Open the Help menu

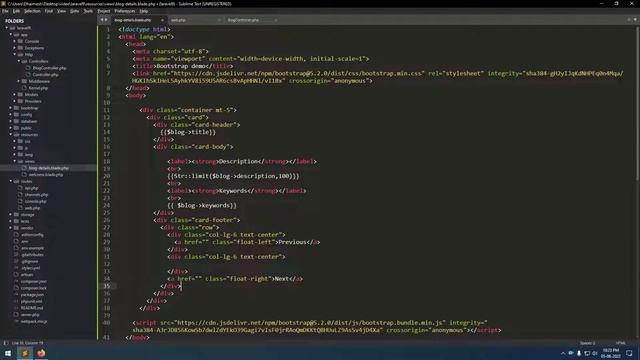tap(144, 11)
